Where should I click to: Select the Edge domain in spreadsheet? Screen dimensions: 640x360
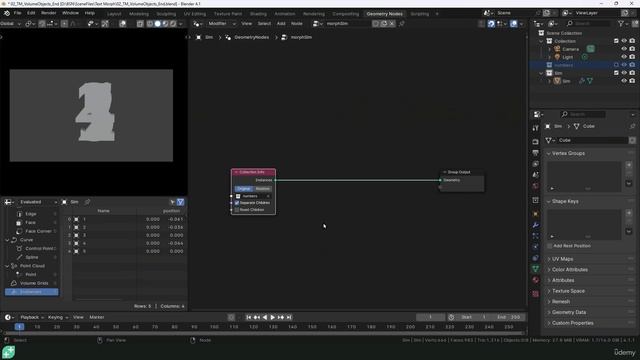tap(31, 214)
